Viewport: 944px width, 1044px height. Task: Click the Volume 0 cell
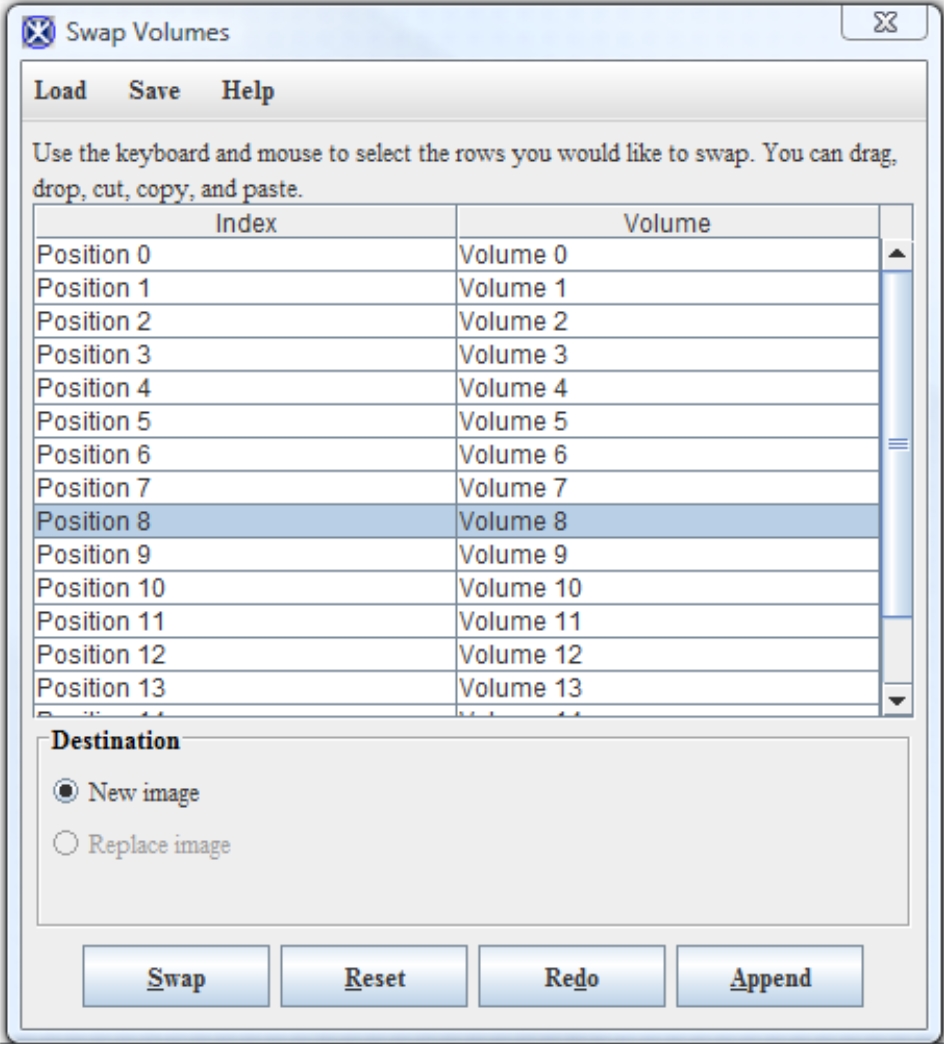[x=667, y=256]
